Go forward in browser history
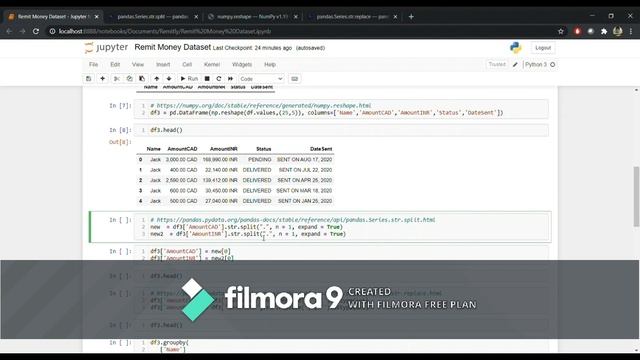Image resolution: width=640 pixels, height=360 pixels. (22, 31)
